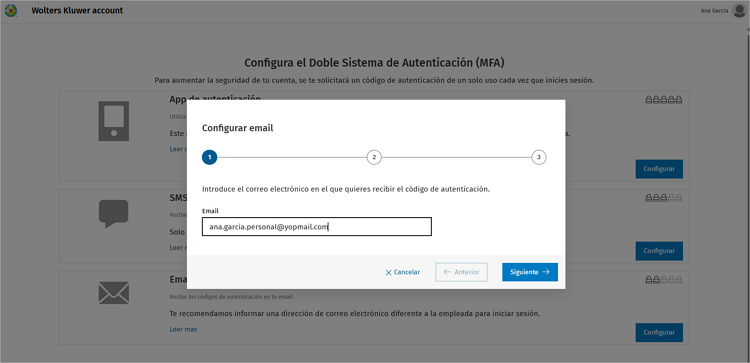Click the Introduce el correo electrónico instruction
Viewport: 750px width, 363px height.
tap(346, 189)
